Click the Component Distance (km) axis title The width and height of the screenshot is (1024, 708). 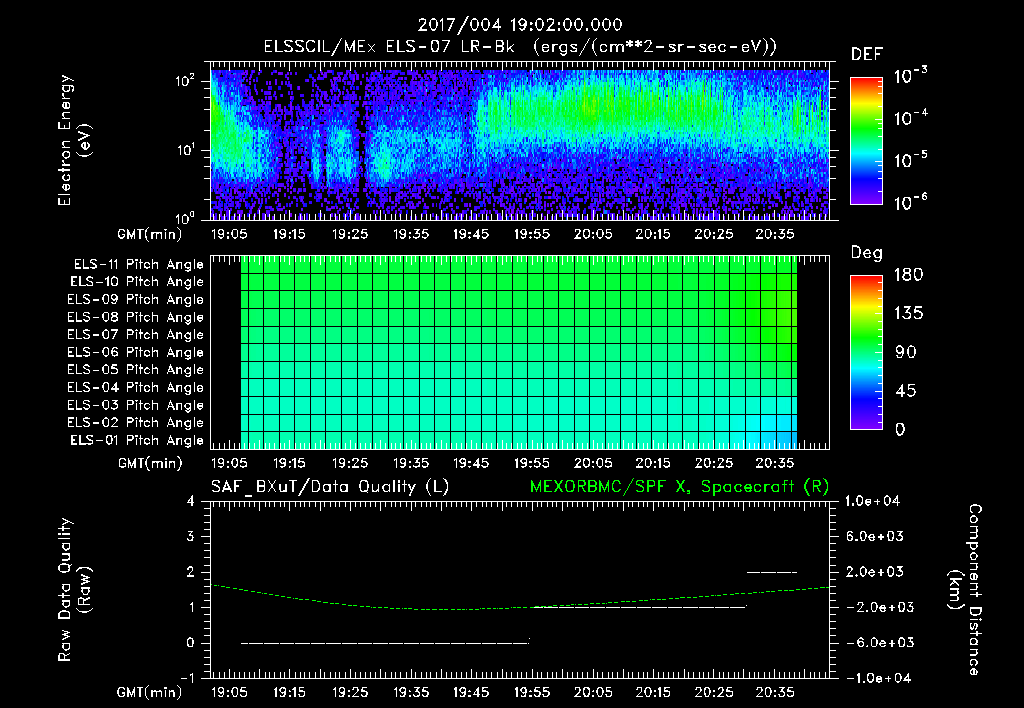[x=965, y=590]
